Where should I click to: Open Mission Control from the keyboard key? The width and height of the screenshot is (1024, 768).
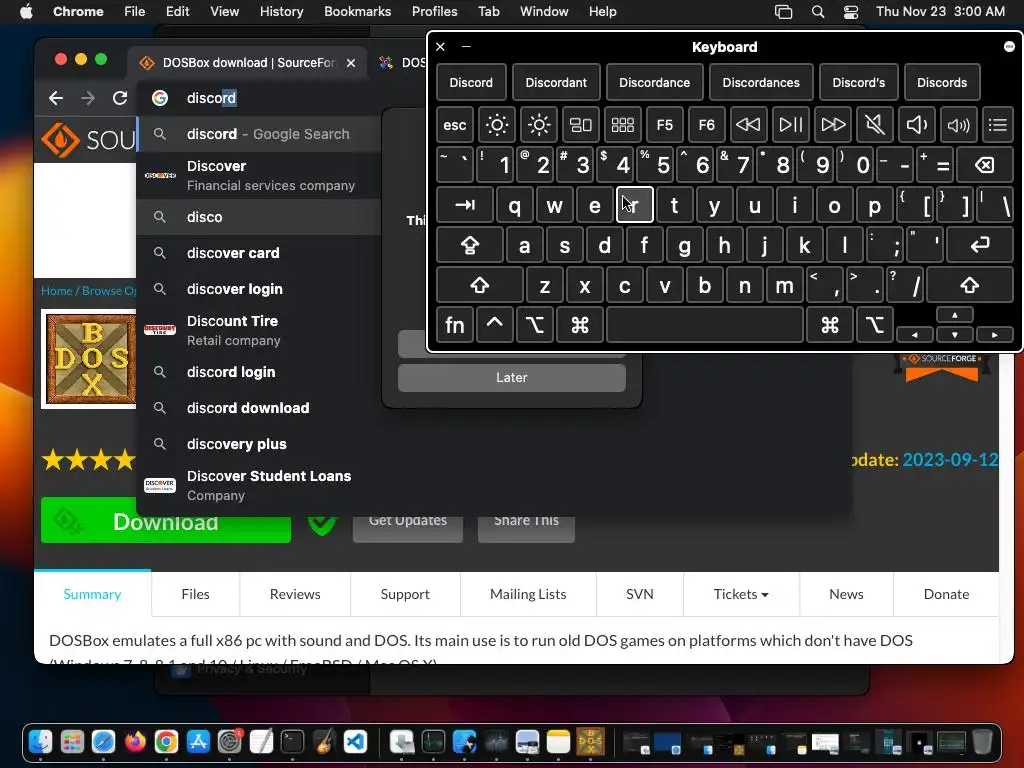point(581,125)
